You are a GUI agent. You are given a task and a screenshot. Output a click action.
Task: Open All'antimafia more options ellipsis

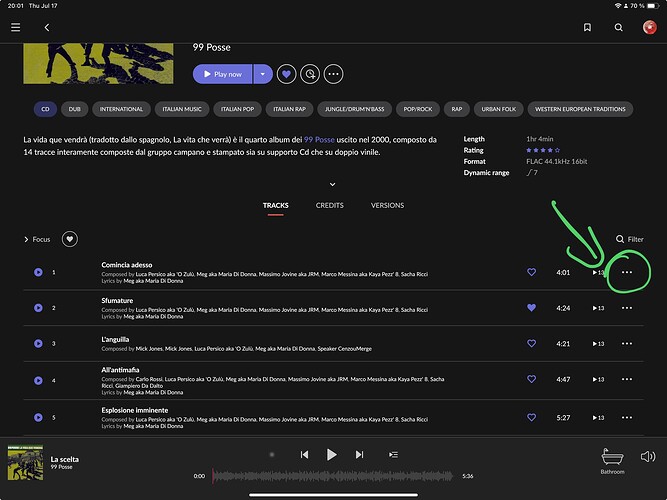(627, 379)
